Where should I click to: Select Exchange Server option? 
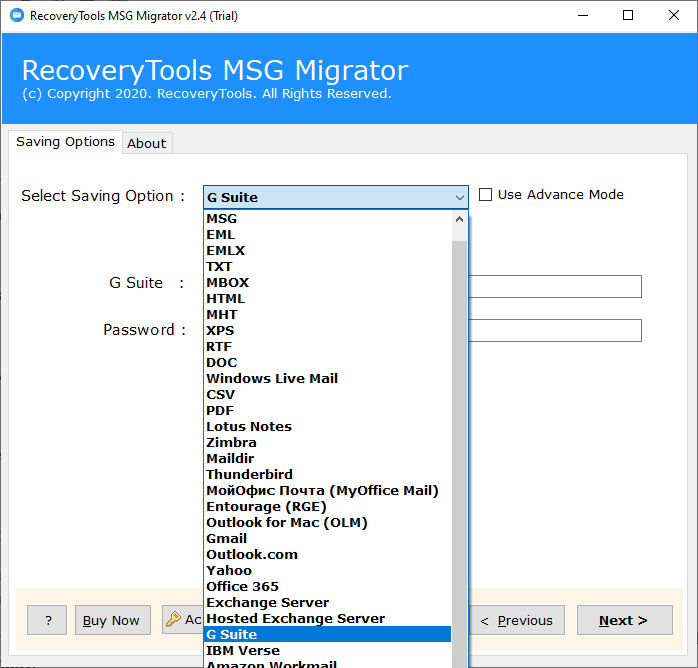pos(328,603)
